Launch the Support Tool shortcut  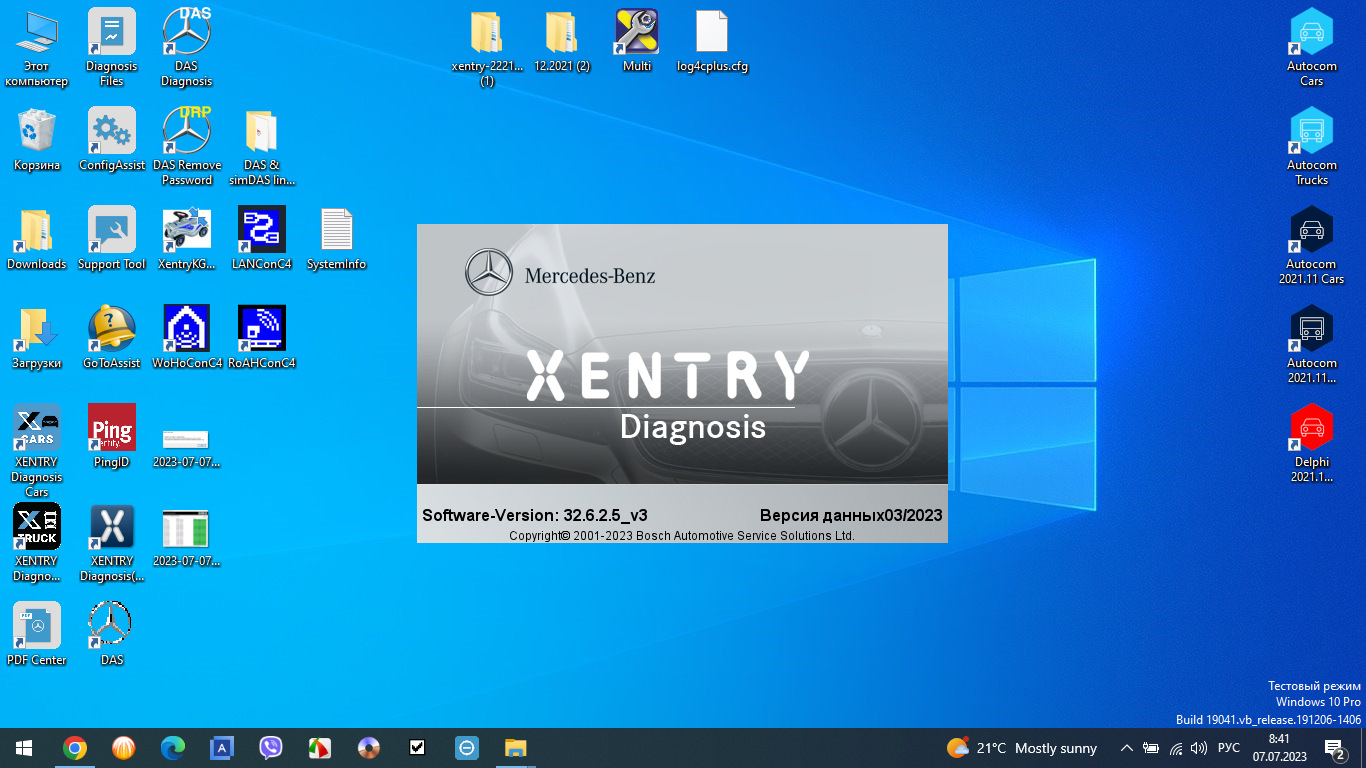tap(112, 237)
